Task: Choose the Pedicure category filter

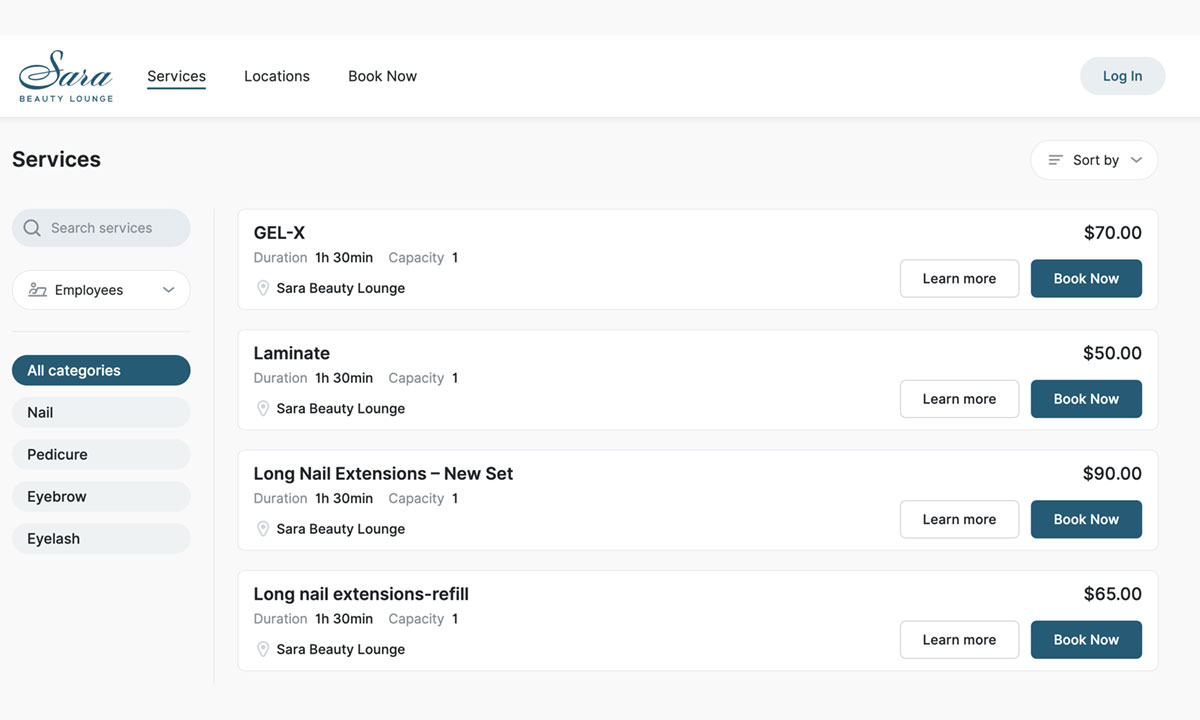Action: 101,454
